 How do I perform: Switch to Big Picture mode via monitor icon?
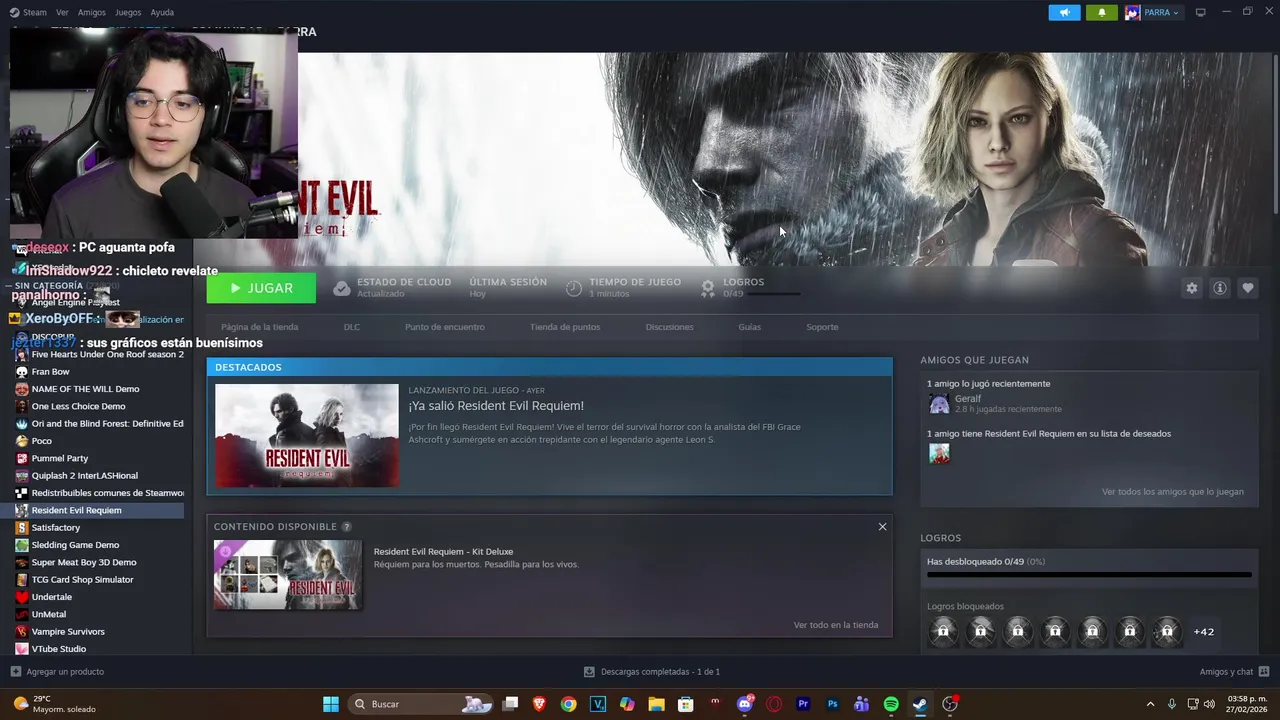pyautogui.click(x=1200, y=12)
